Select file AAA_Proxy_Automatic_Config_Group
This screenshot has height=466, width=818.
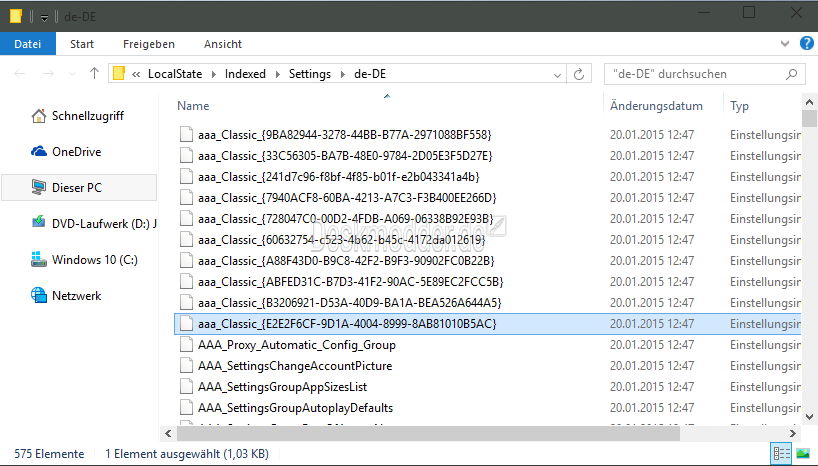pyautogui.click(x=297, y=345)
